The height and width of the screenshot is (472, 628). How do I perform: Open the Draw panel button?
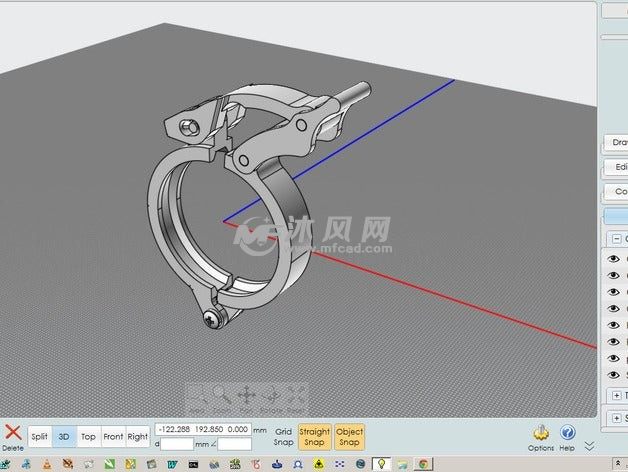tap(616, 143)
